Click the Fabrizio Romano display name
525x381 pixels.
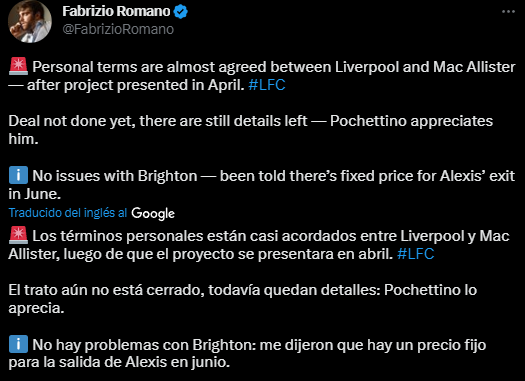pyautogui.click(x=116, y=12)
